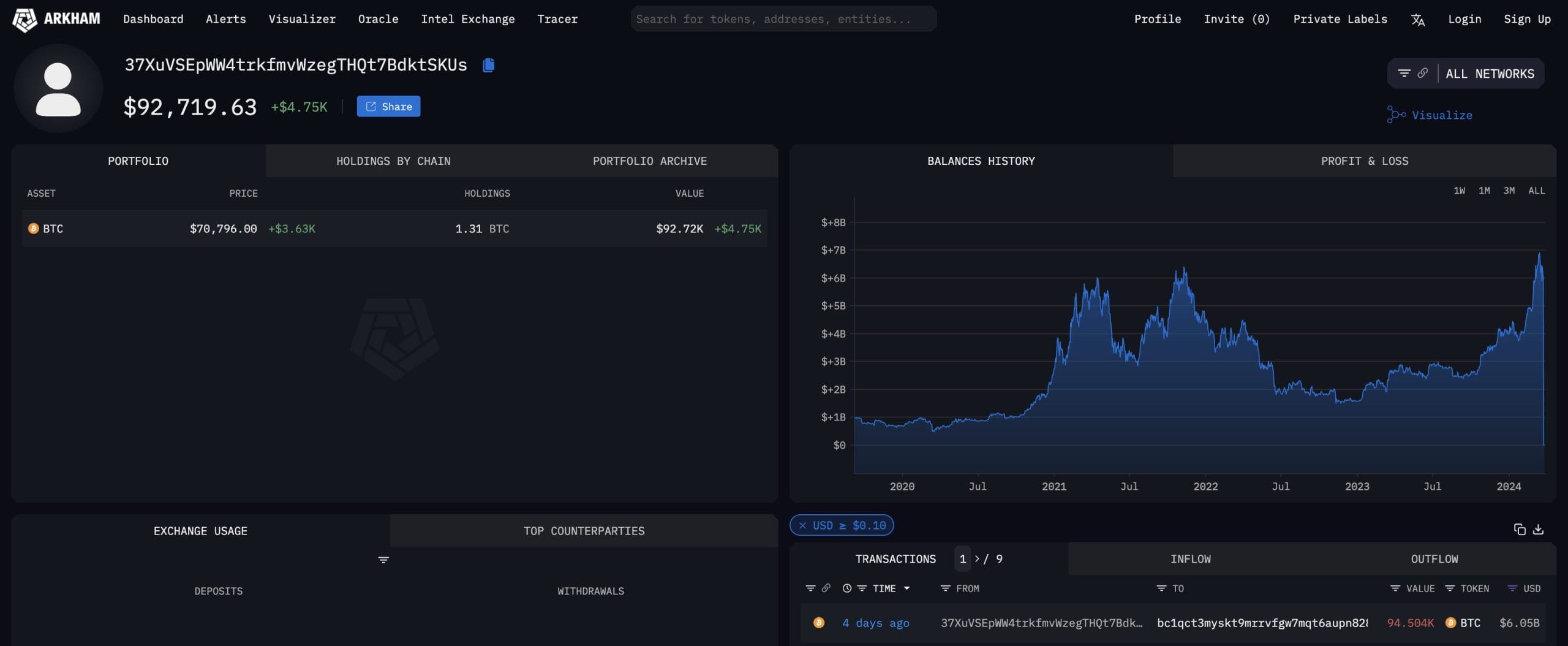1568x646 pixels.
Task: Open the filter icon beside ALL NETWORKS
Action: [x=1403, y=73]
